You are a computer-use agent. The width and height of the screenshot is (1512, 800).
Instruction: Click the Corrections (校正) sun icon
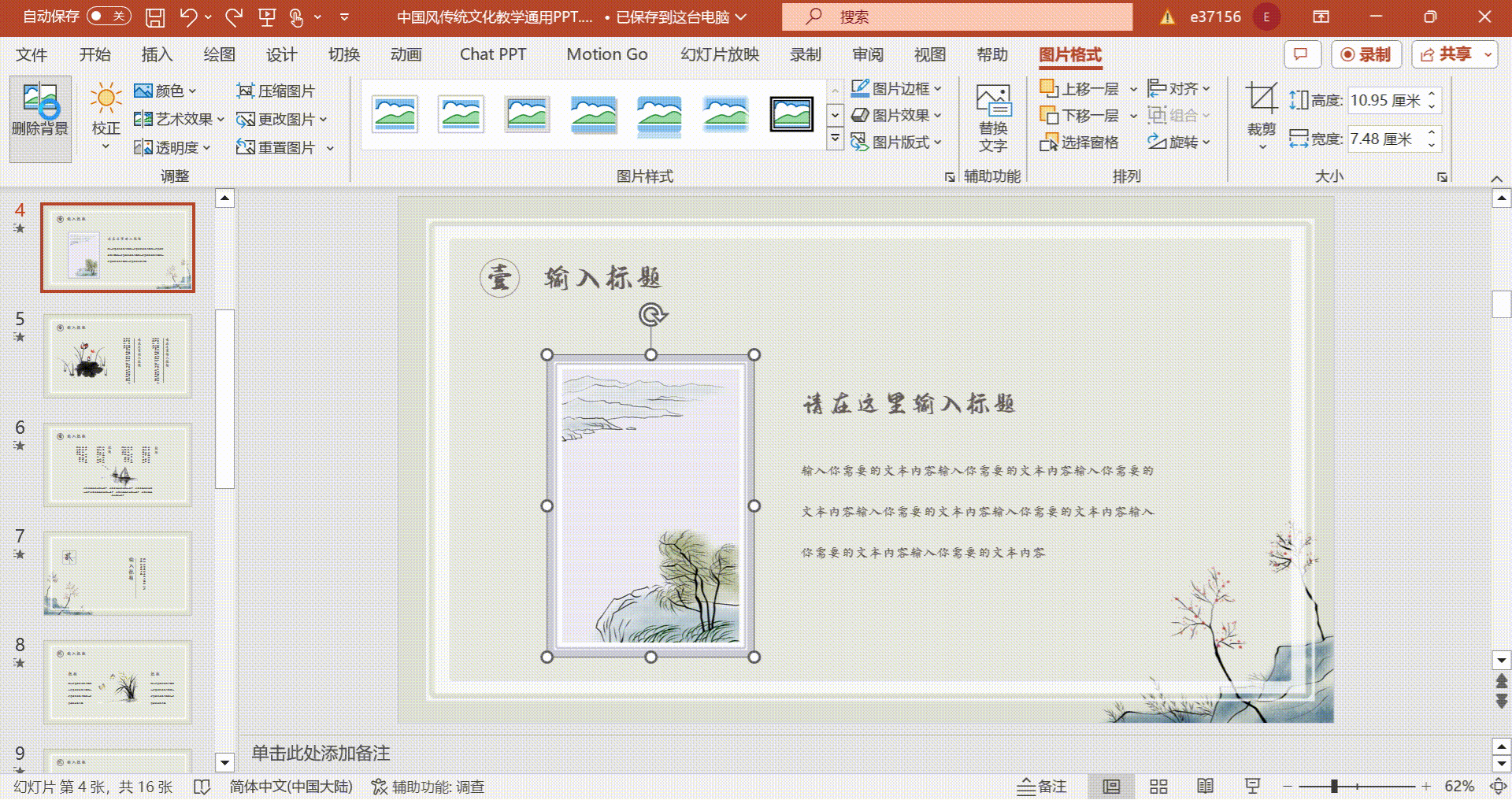pyautogui.click(x=106, y=99)
